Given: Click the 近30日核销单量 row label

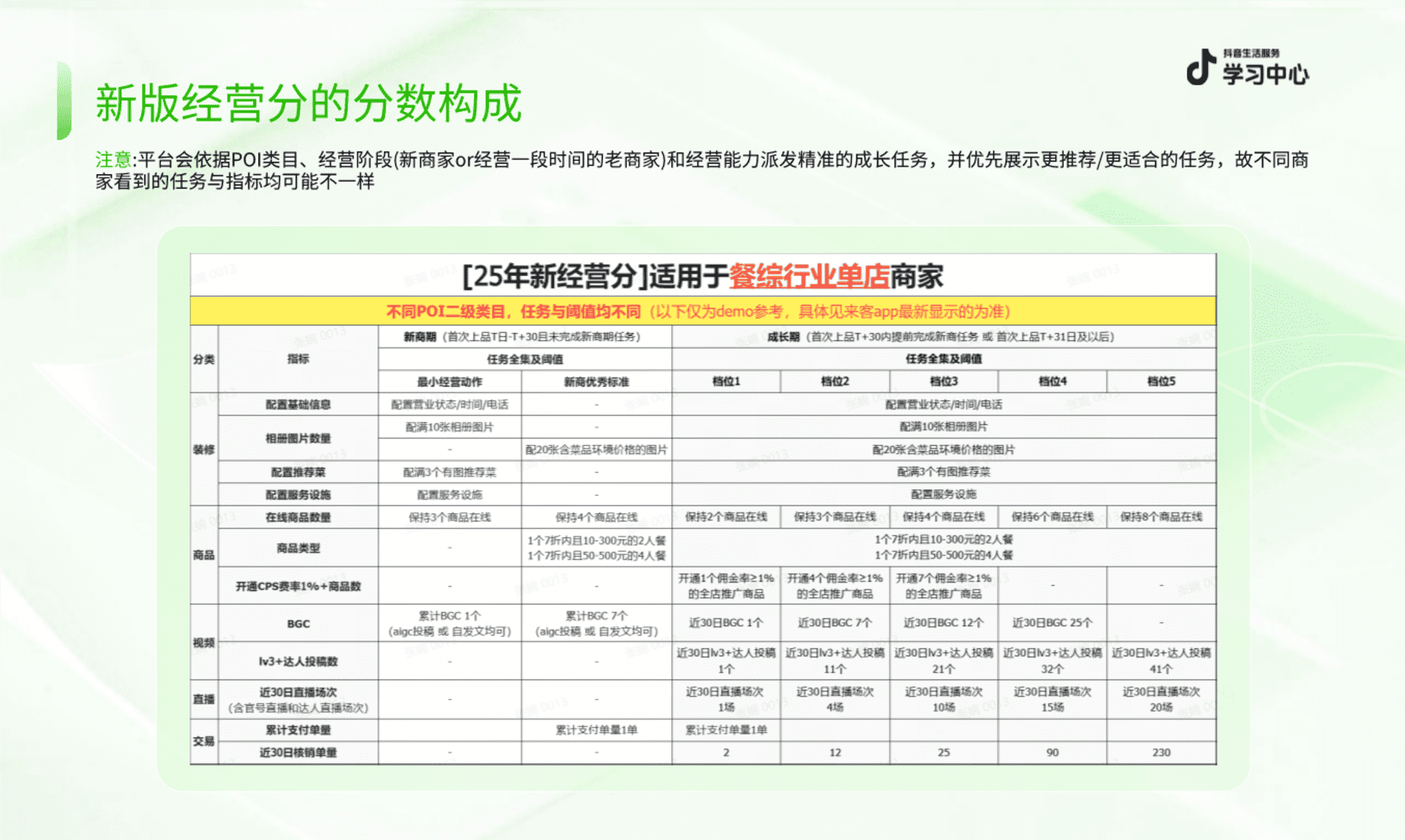Looking at the screenshot, I should (298, 752).
